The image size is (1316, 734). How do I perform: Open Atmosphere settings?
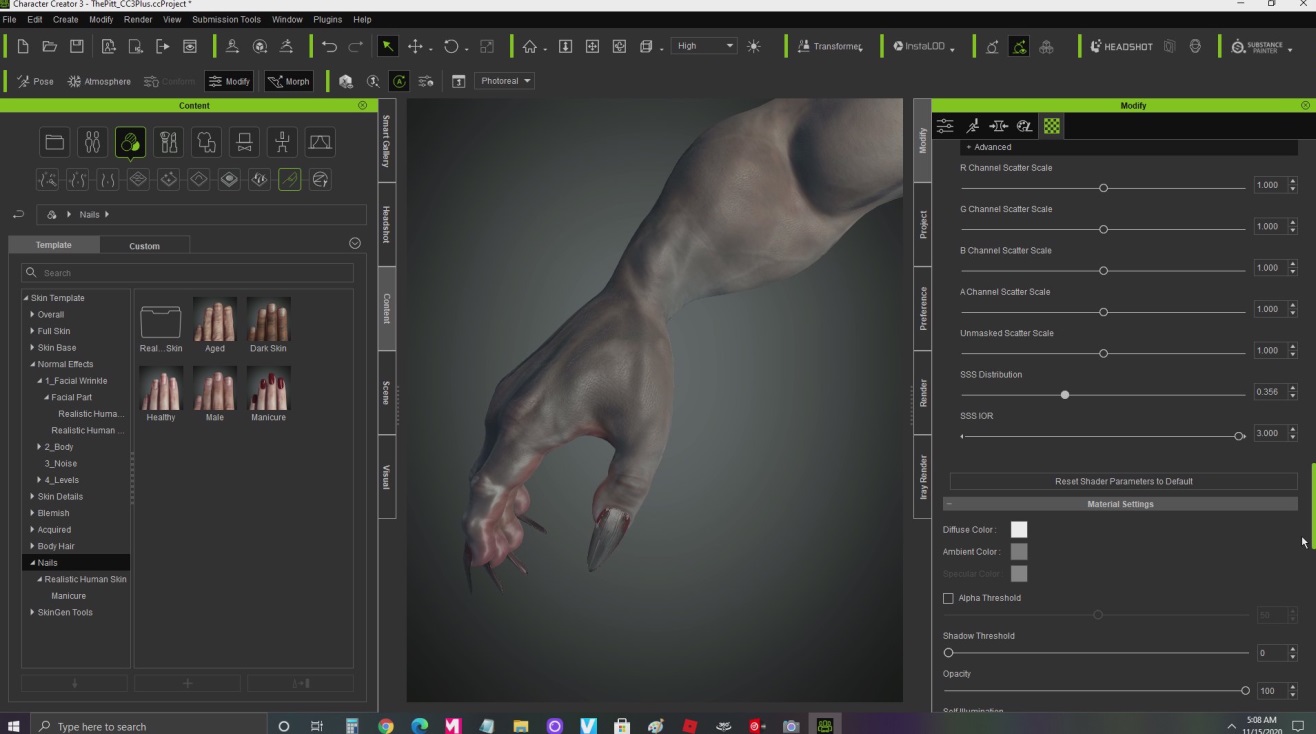coord(99,81)
